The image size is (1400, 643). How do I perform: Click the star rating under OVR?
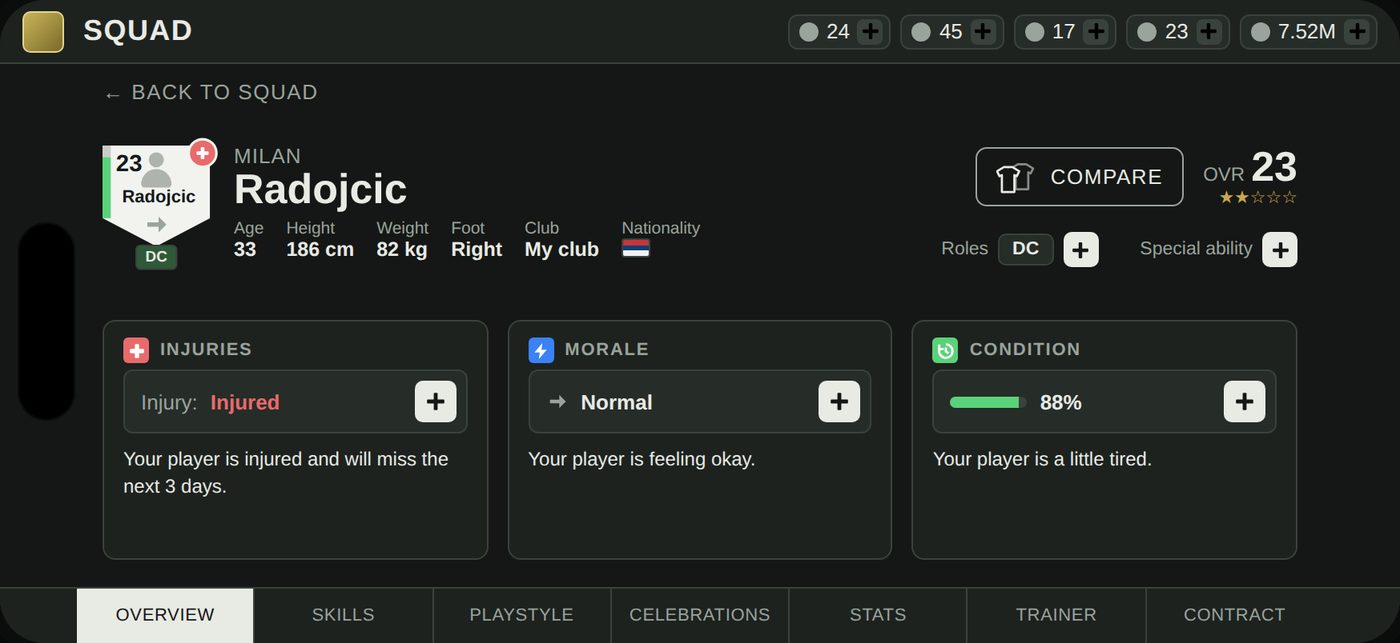point(1258,198)
